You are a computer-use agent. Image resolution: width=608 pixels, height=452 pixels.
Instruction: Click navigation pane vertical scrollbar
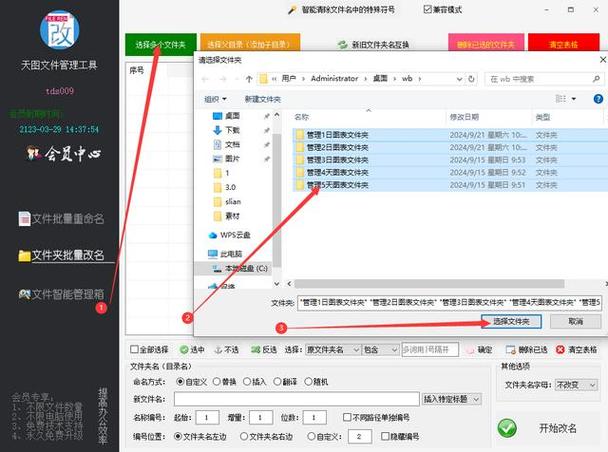tap(276, 200)
